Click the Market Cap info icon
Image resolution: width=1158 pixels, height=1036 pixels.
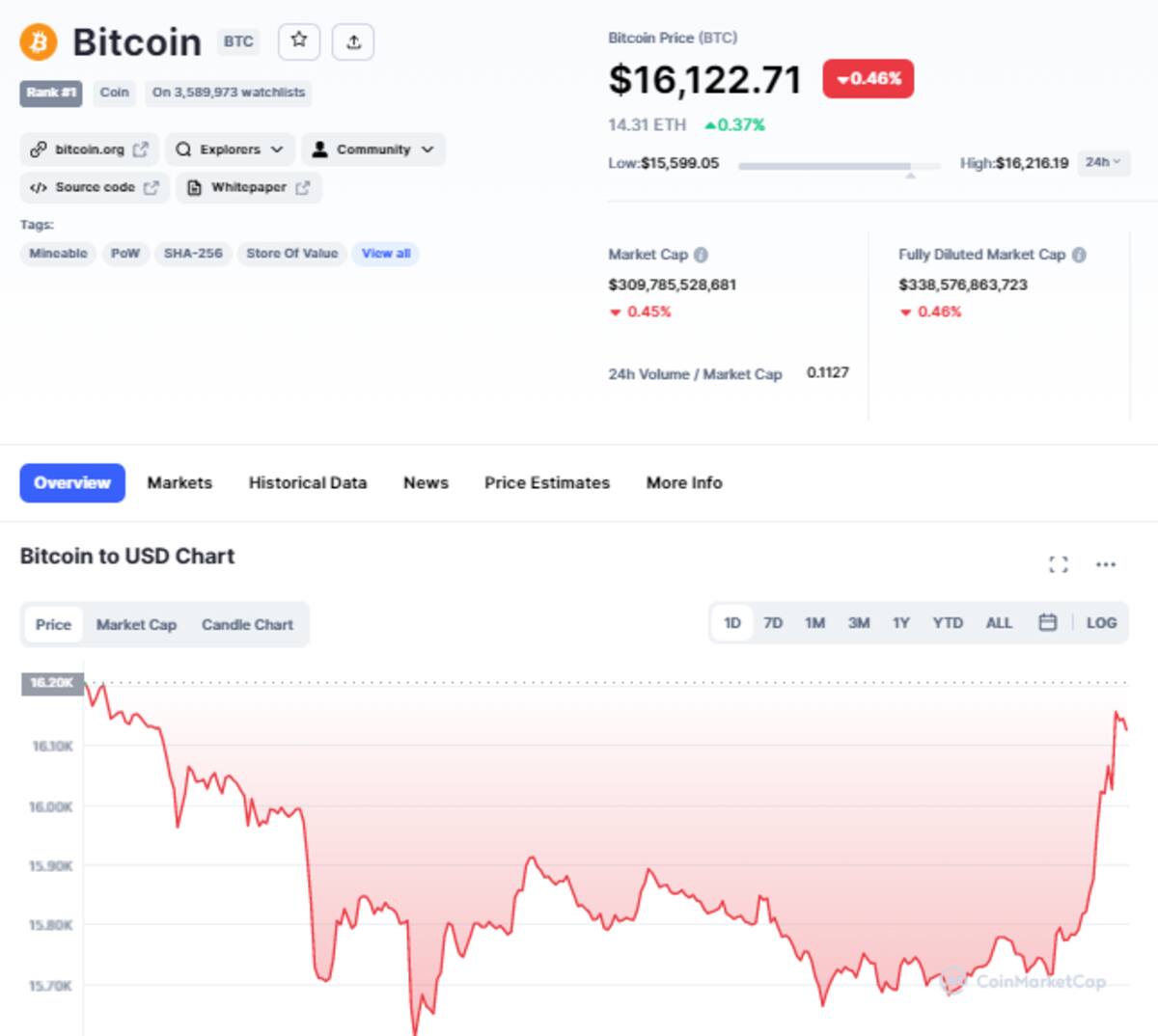click(701, 255)
